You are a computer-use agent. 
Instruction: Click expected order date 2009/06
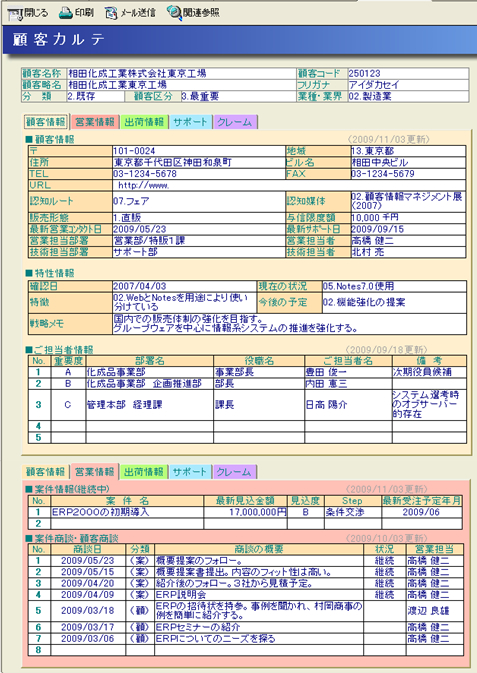(421, 512)
